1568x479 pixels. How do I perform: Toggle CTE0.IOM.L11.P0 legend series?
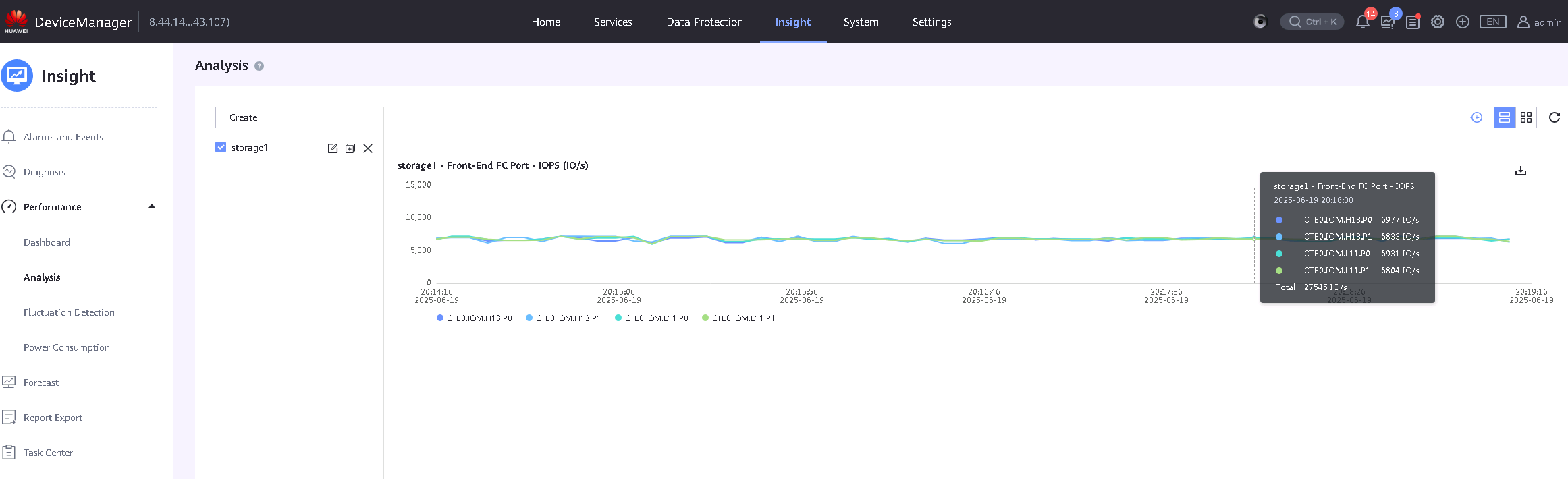(x=652, y=318)
